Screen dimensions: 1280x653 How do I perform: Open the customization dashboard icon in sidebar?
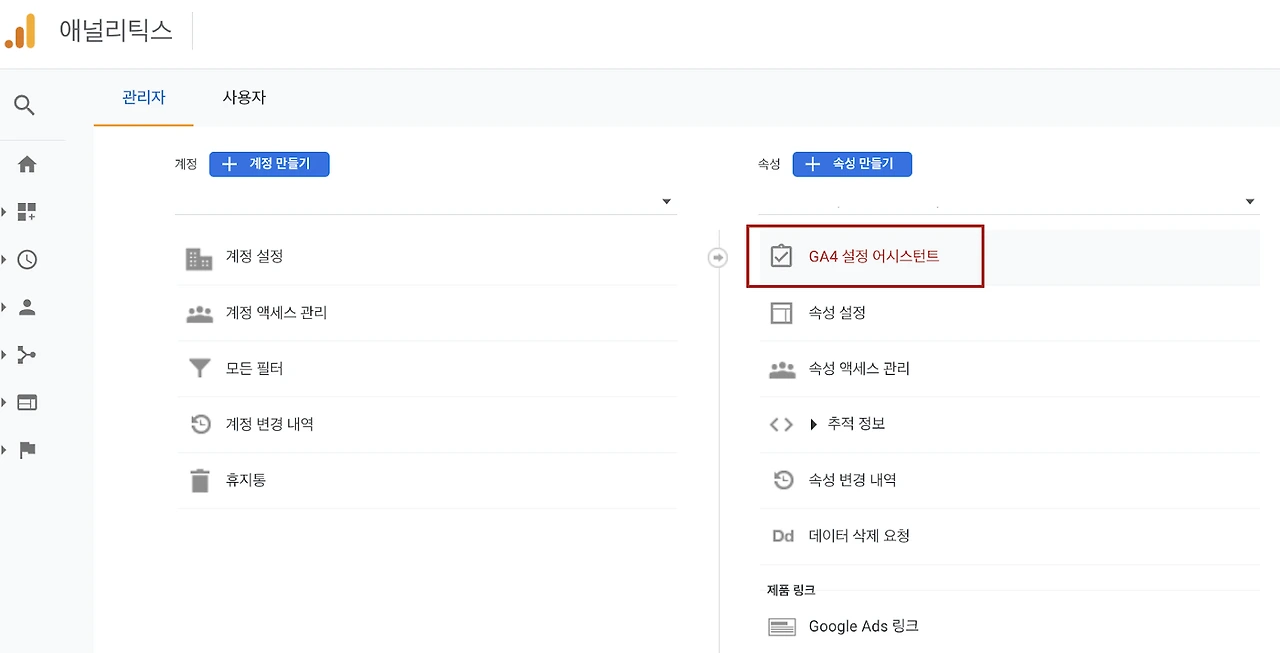(x=27, y=212)
